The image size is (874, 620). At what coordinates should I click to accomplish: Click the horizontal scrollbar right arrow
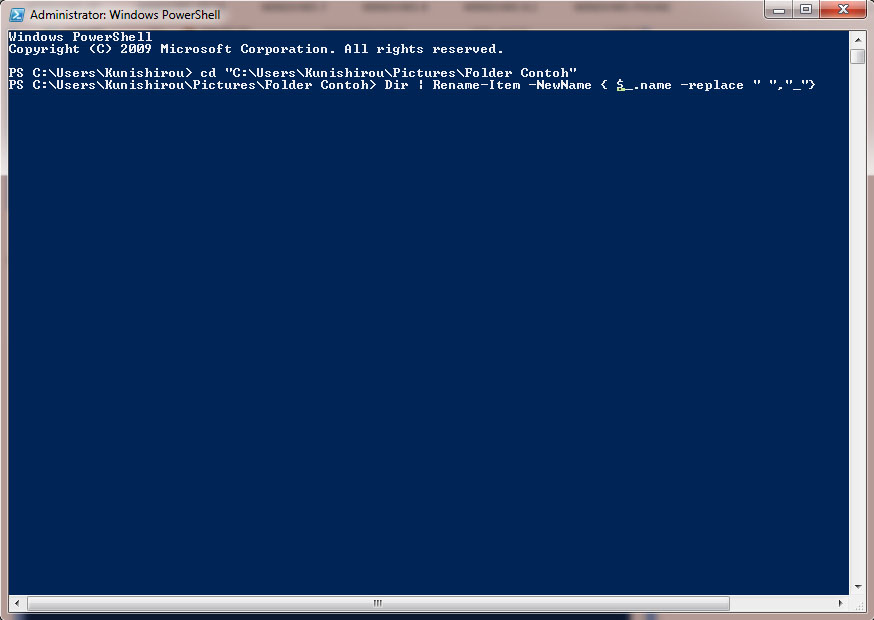[841, 603]
